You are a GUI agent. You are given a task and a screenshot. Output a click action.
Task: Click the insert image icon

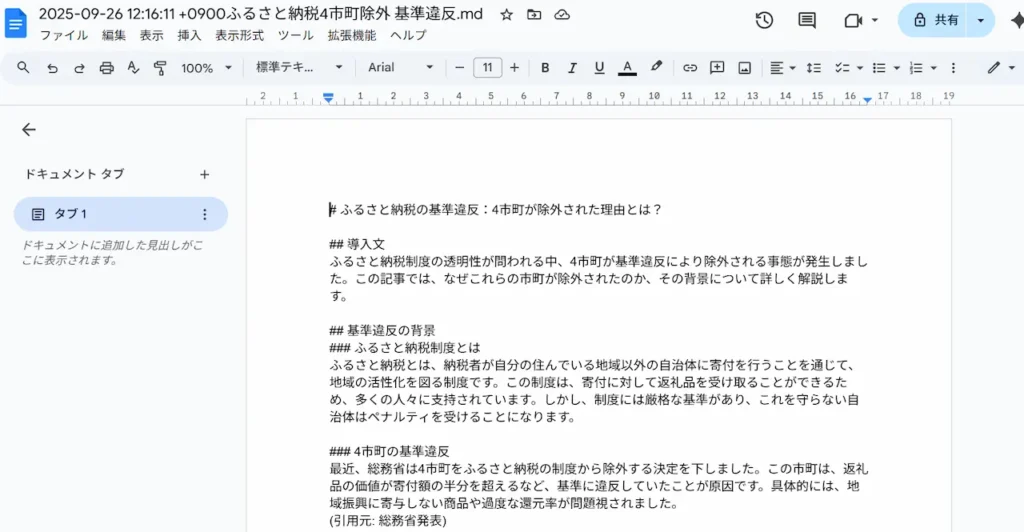point(744,68)
